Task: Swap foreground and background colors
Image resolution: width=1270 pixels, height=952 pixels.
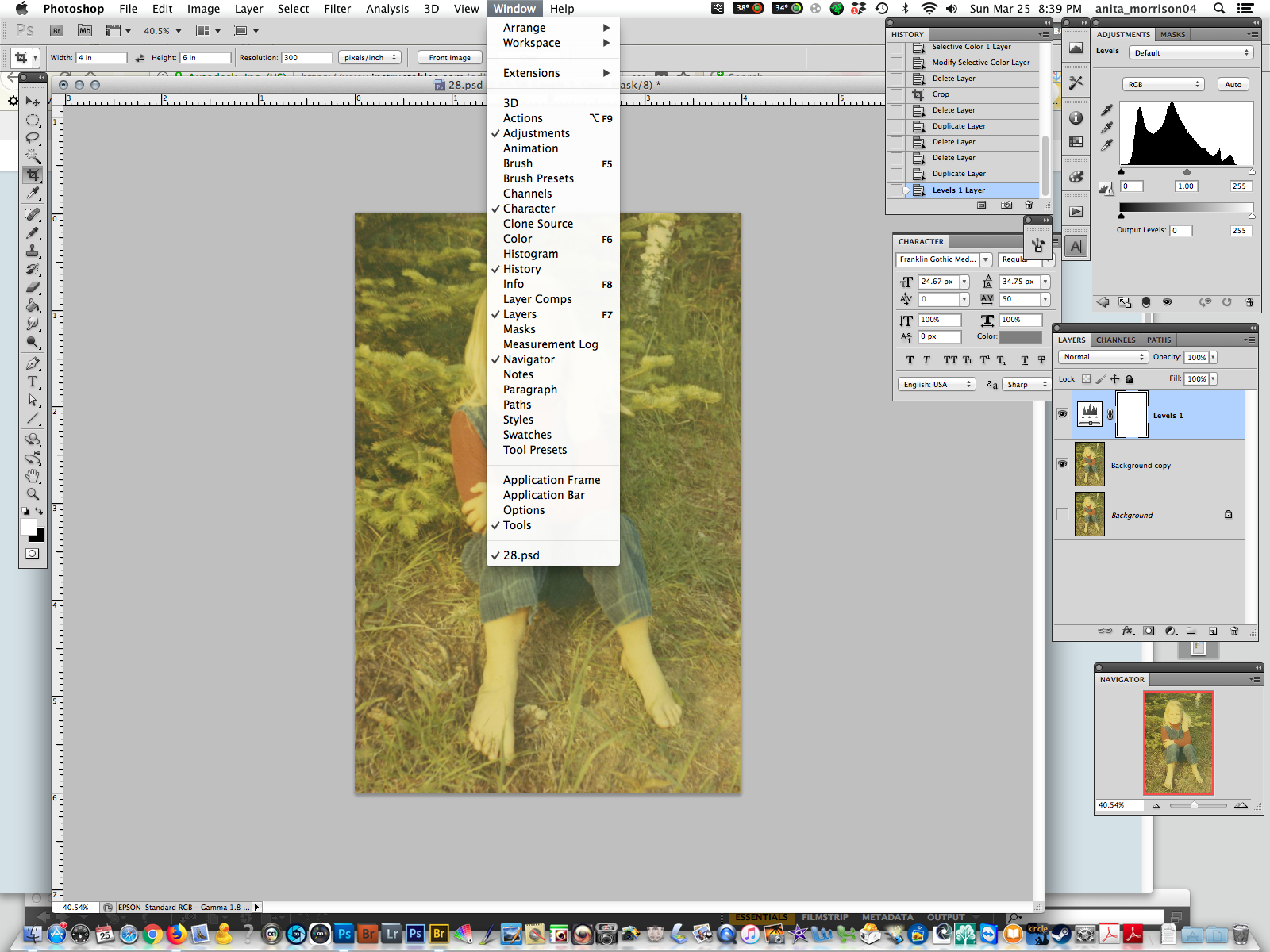Action: point(39,511)
